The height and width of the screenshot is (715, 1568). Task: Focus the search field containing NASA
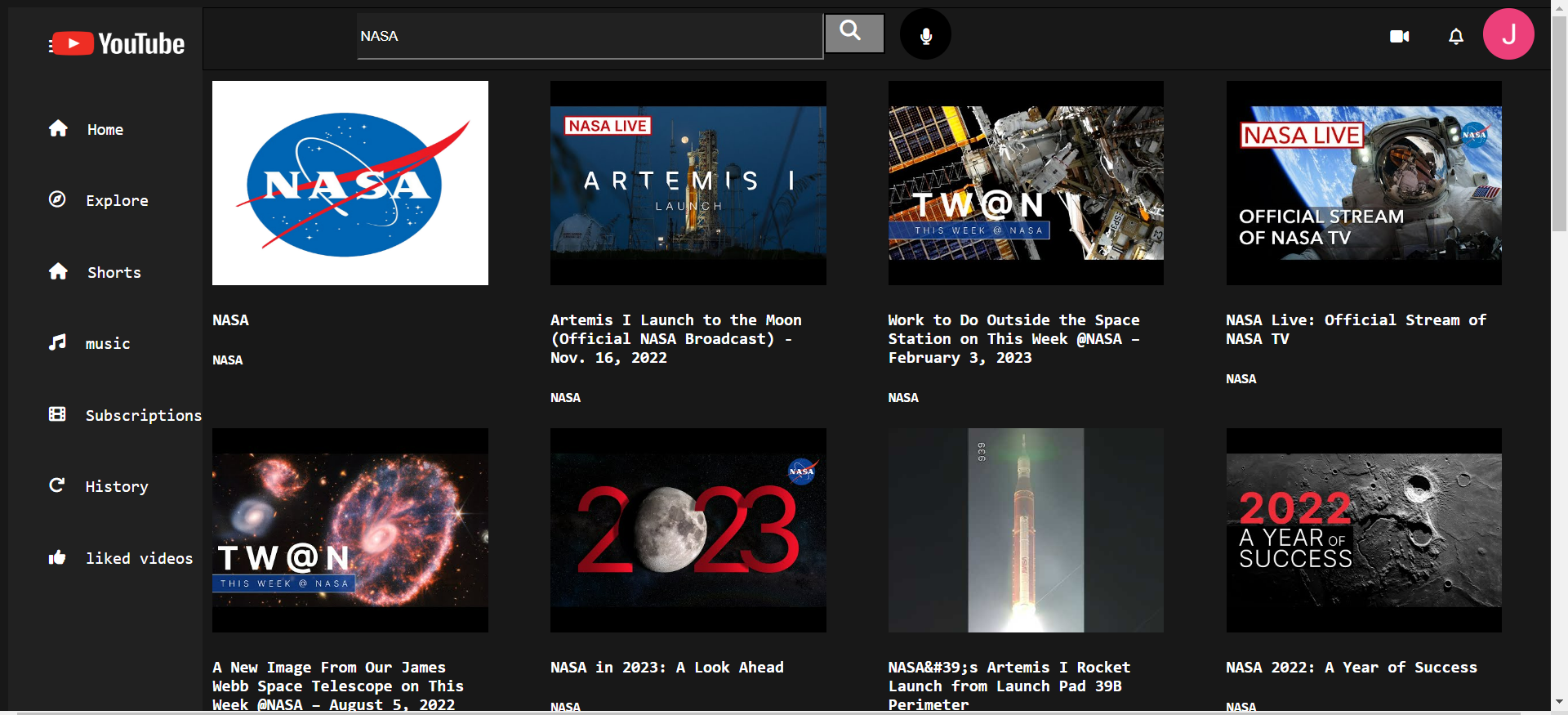pos(590,36)
